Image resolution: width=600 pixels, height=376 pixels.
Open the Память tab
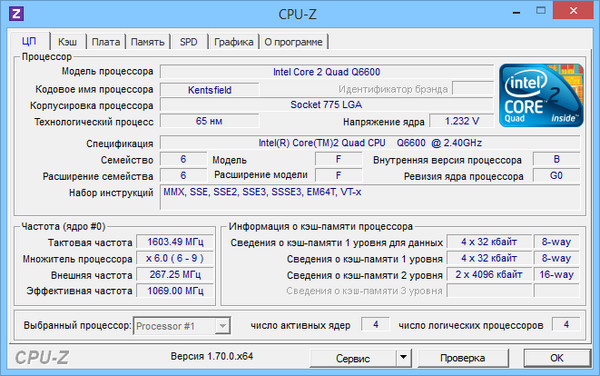148,42
